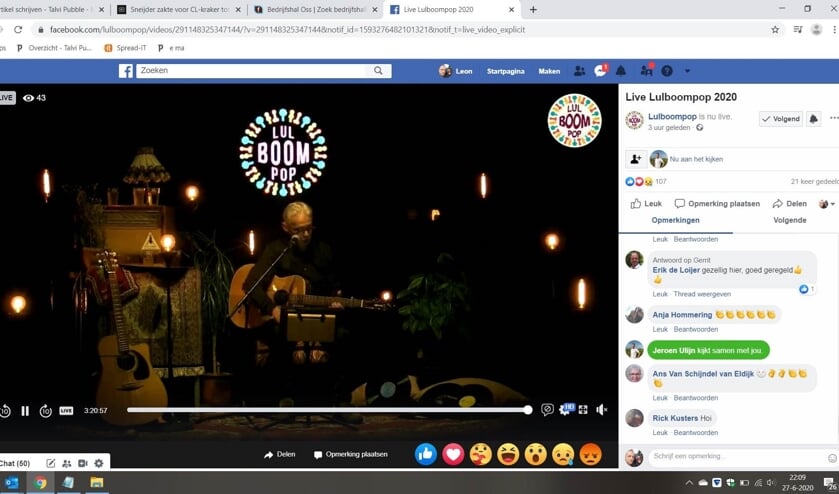Open friend requests icon
Screen dimensions: 839x494
pyautogui.click(x=579, y=71)
